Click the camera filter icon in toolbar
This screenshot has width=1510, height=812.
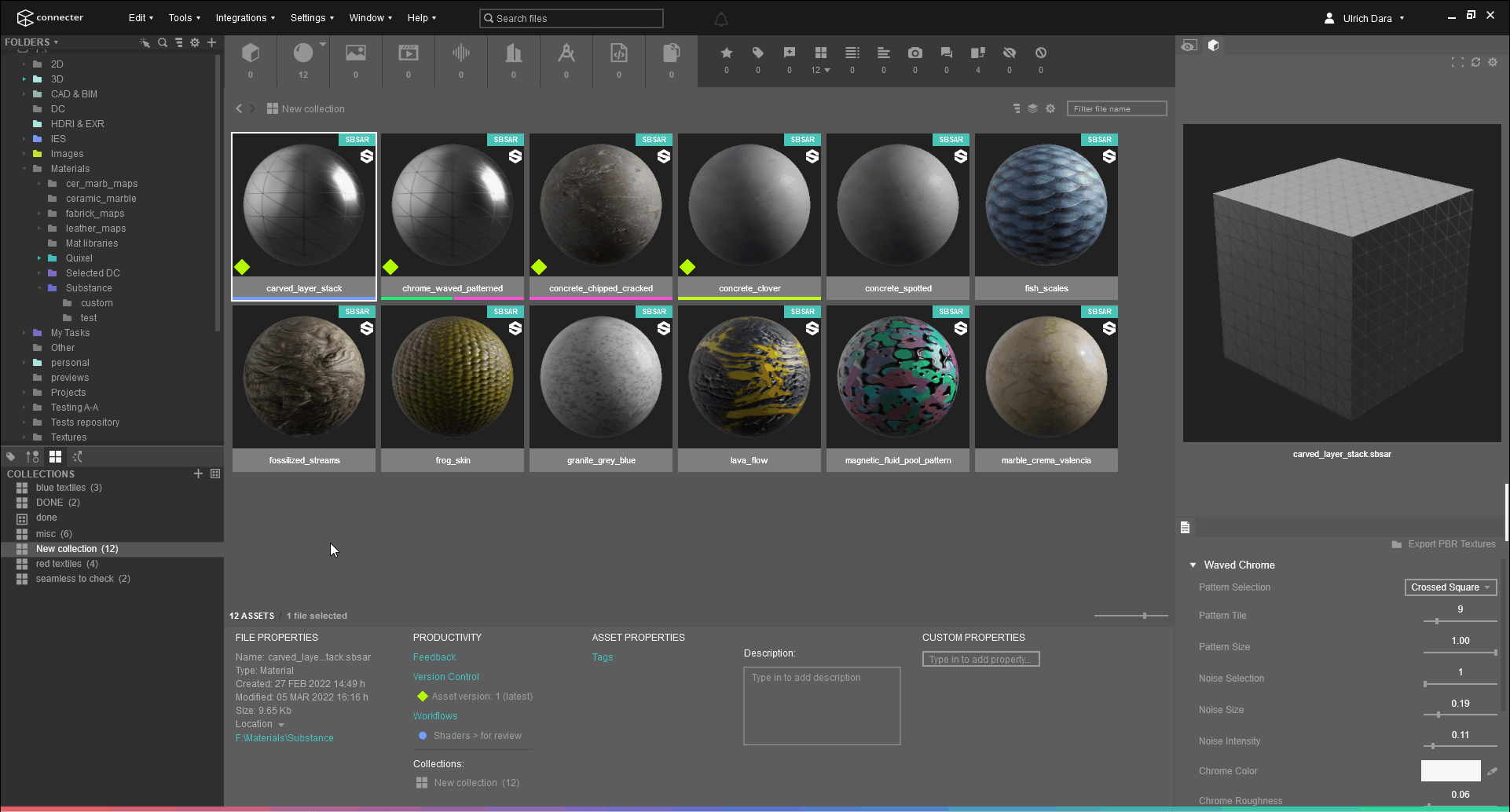pyautogui.click(x=915, y=53)
